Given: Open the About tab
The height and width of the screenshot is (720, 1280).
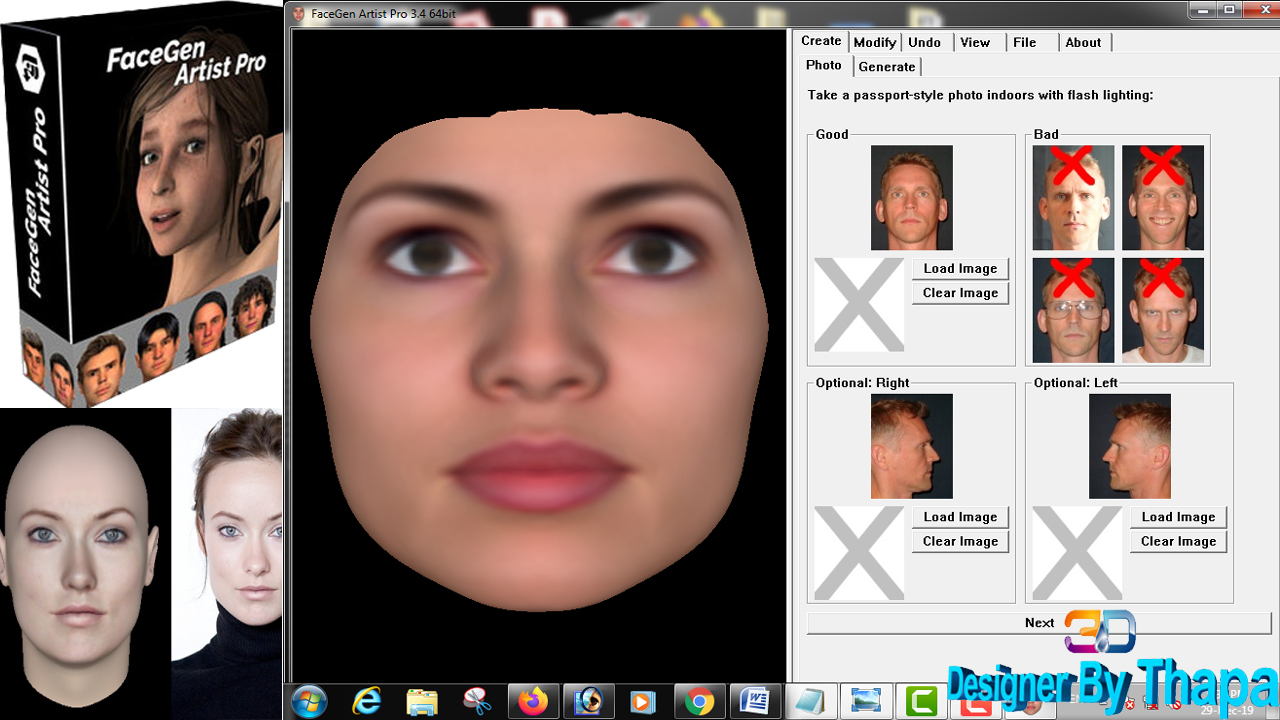Looking at the screenshot, I should click(1083, 42).
